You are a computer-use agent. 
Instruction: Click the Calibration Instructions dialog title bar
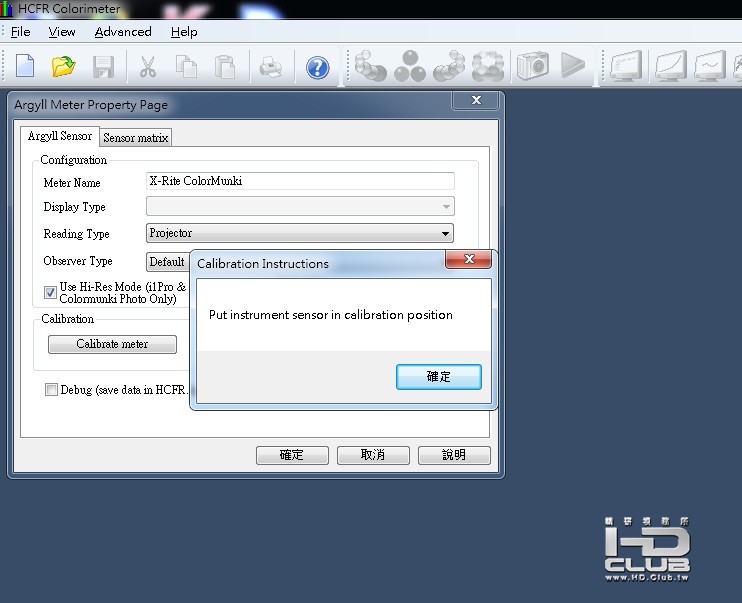point(317,264)
